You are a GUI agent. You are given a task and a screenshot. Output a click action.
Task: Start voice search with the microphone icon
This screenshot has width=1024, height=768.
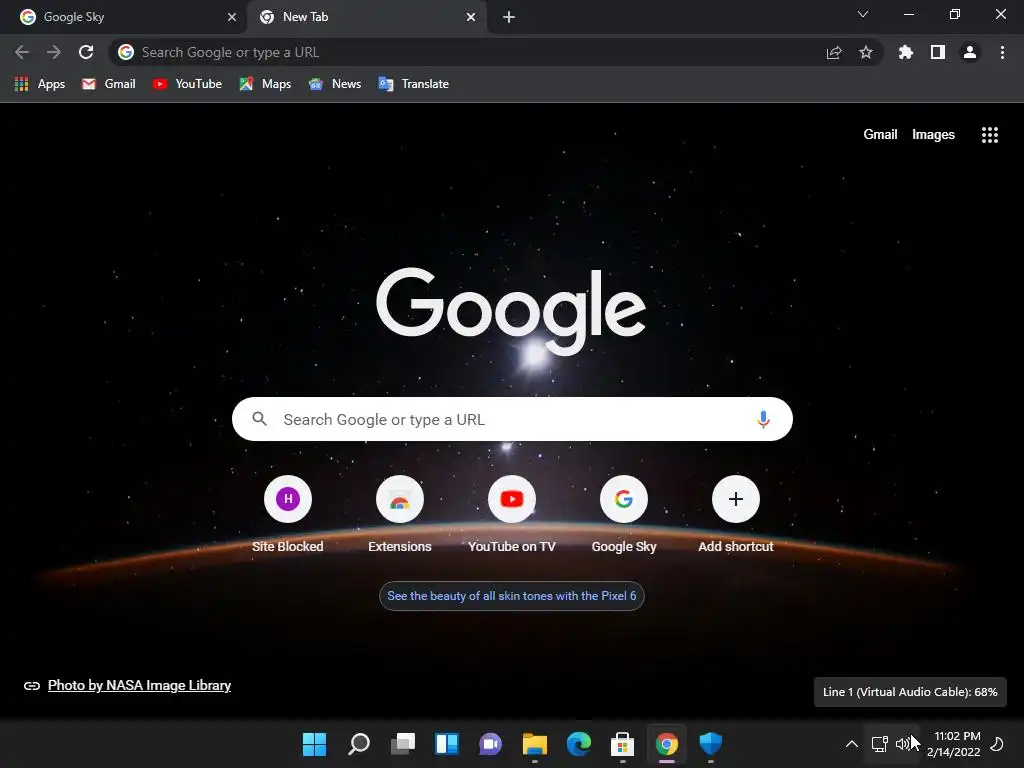(x=763, y=419)
